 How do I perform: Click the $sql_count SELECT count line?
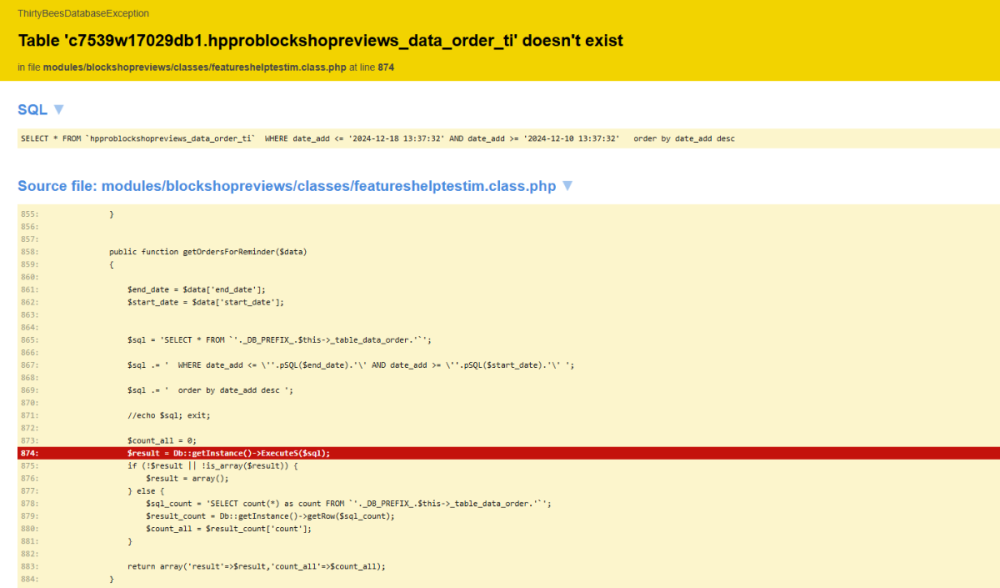tap(348, 503)
